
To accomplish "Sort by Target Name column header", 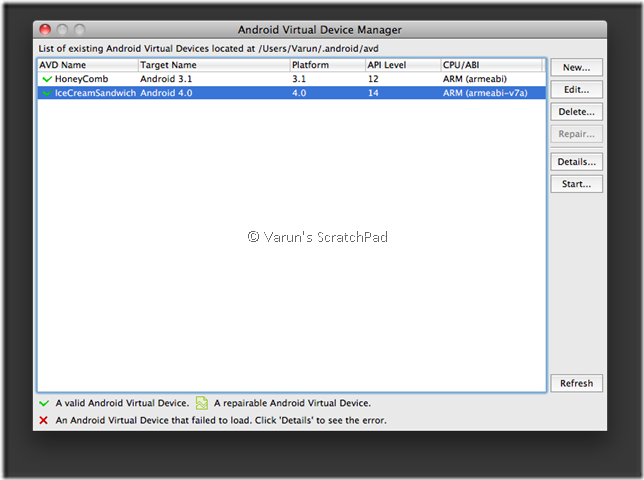I will pos(214,65).
